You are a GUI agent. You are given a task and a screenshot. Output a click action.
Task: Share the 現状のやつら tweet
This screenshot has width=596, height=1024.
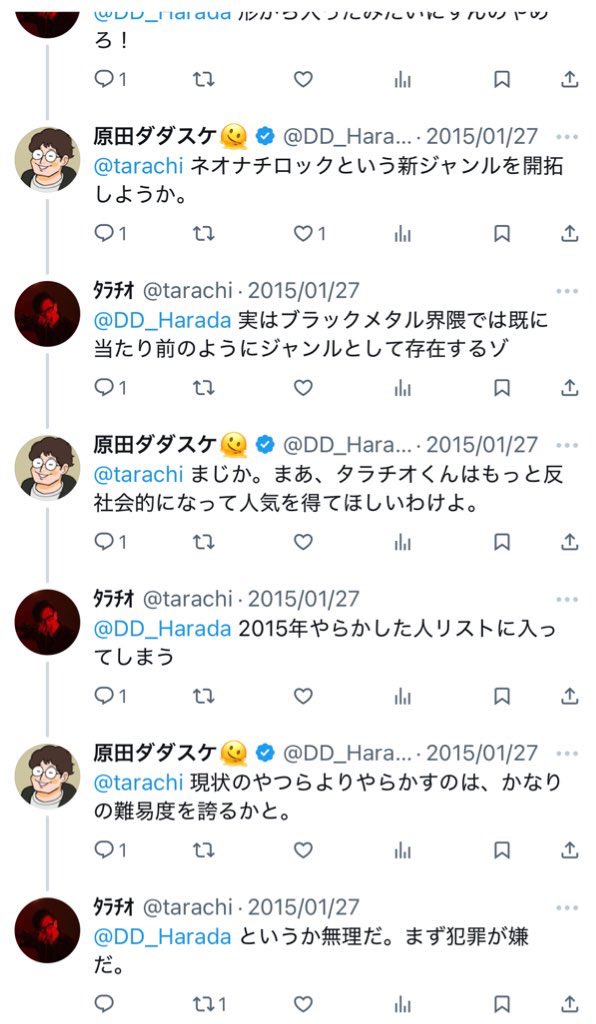[570, 850]
